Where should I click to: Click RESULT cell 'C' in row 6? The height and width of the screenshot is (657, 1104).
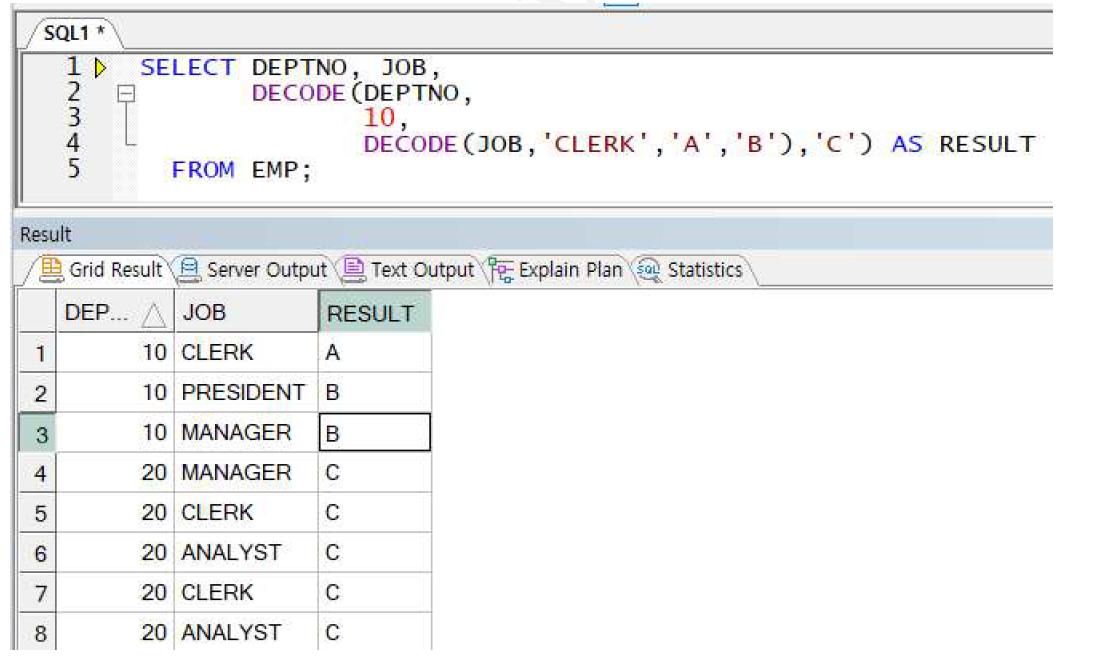click(375, 553)
